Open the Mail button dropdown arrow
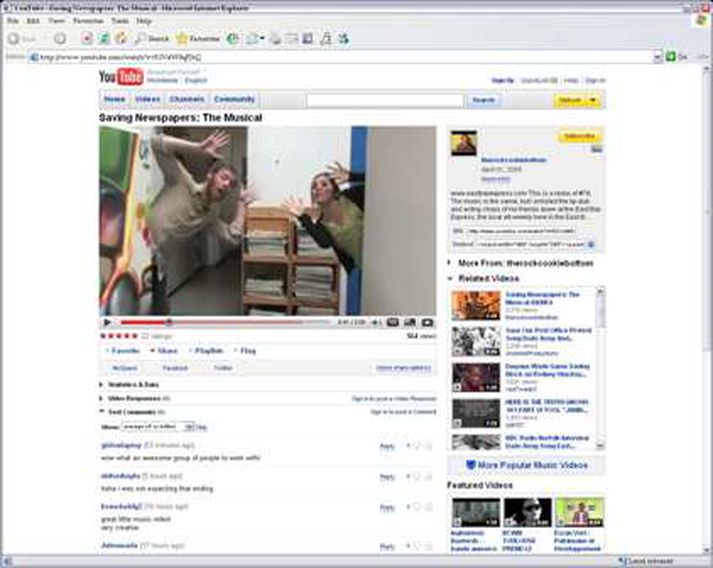The width and height of the screenshot is (713, 568). pos(262,39)
